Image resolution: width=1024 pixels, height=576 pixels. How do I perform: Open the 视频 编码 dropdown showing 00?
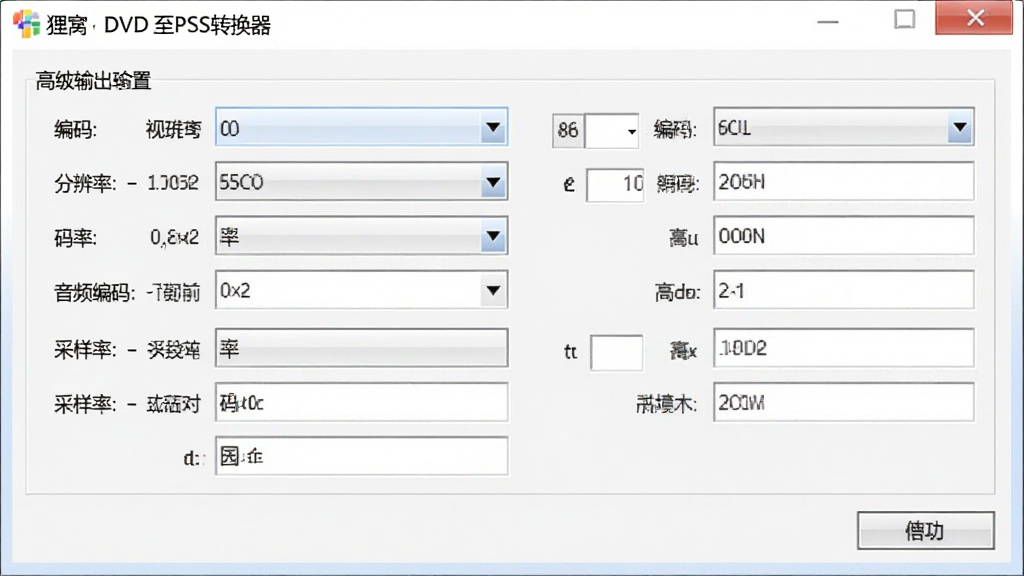361,127
